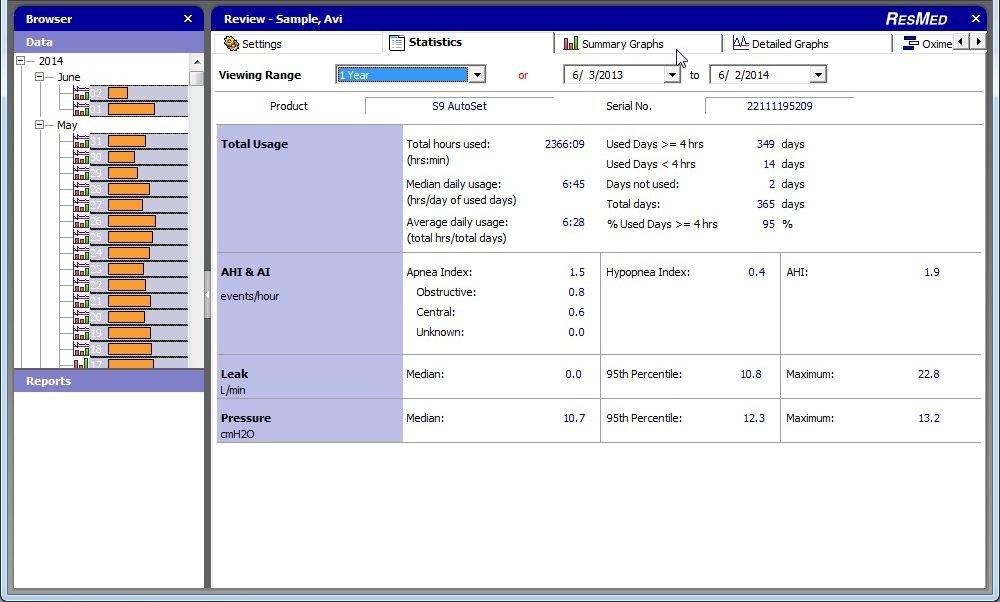The height and width of the screenshot is (602, 1000).
Task: Open the Reports section header
Action: click(x=109, y=381)
